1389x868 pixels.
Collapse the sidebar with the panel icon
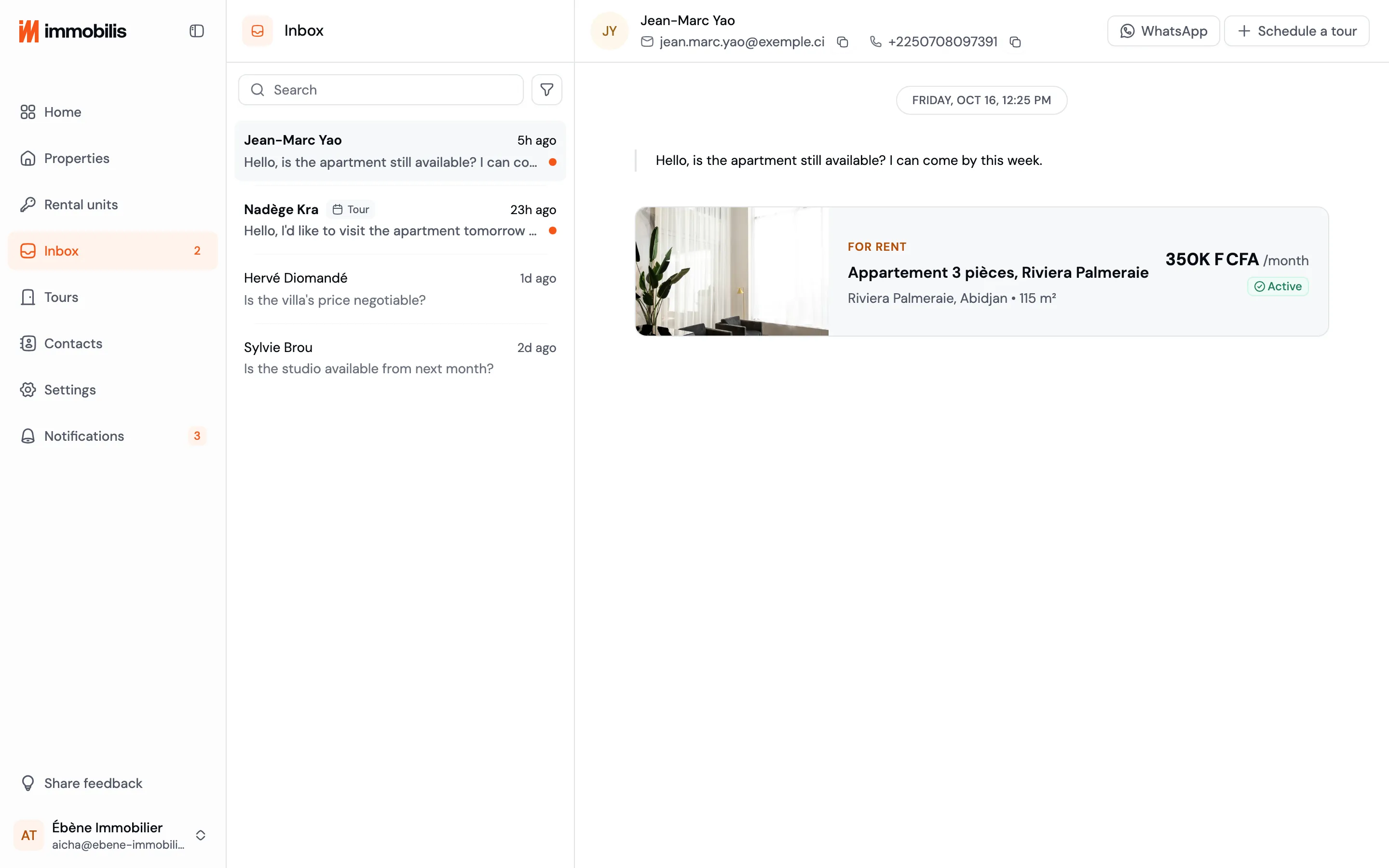tap(196, 31)
